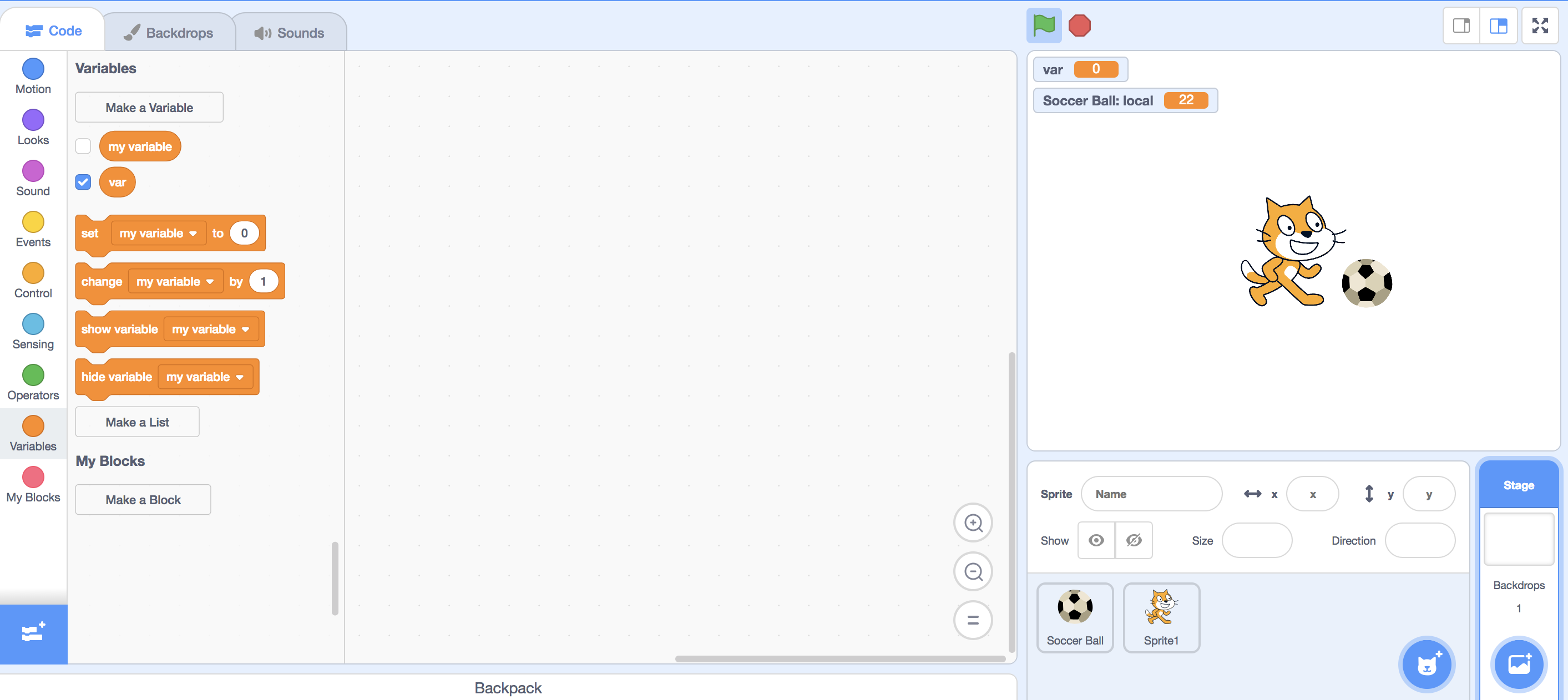The image size is (1568, 700).
Task: Open the Sounds tab
Action: pos(289,33)
